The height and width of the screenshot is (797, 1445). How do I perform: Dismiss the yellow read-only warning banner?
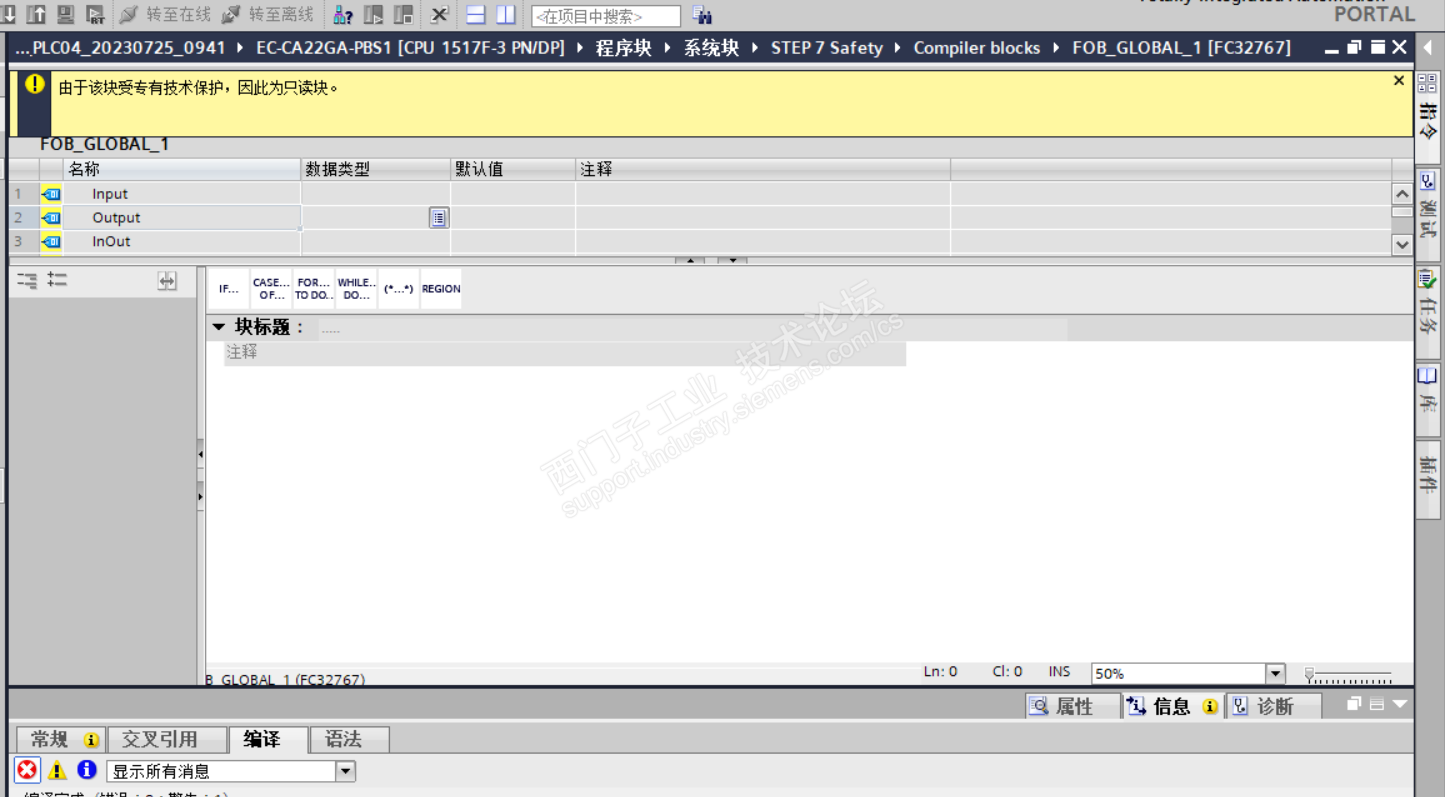[1399, 81]
